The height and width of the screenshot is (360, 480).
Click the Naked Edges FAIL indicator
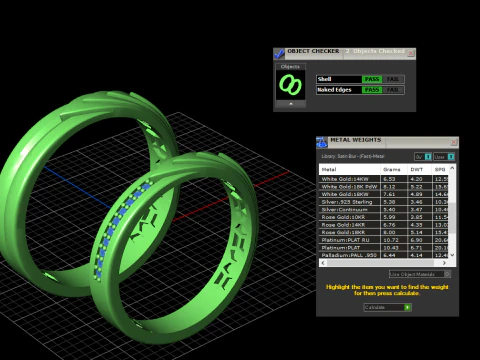coord(393,90)
